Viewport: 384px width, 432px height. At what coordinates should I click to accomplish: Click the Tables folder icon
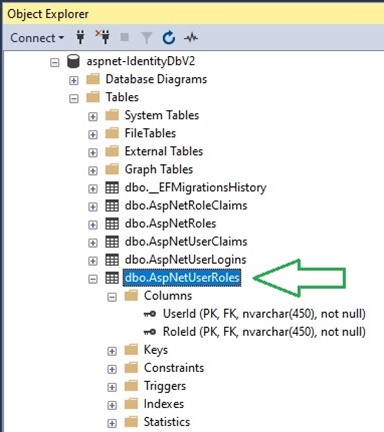(x=93, y=97)
